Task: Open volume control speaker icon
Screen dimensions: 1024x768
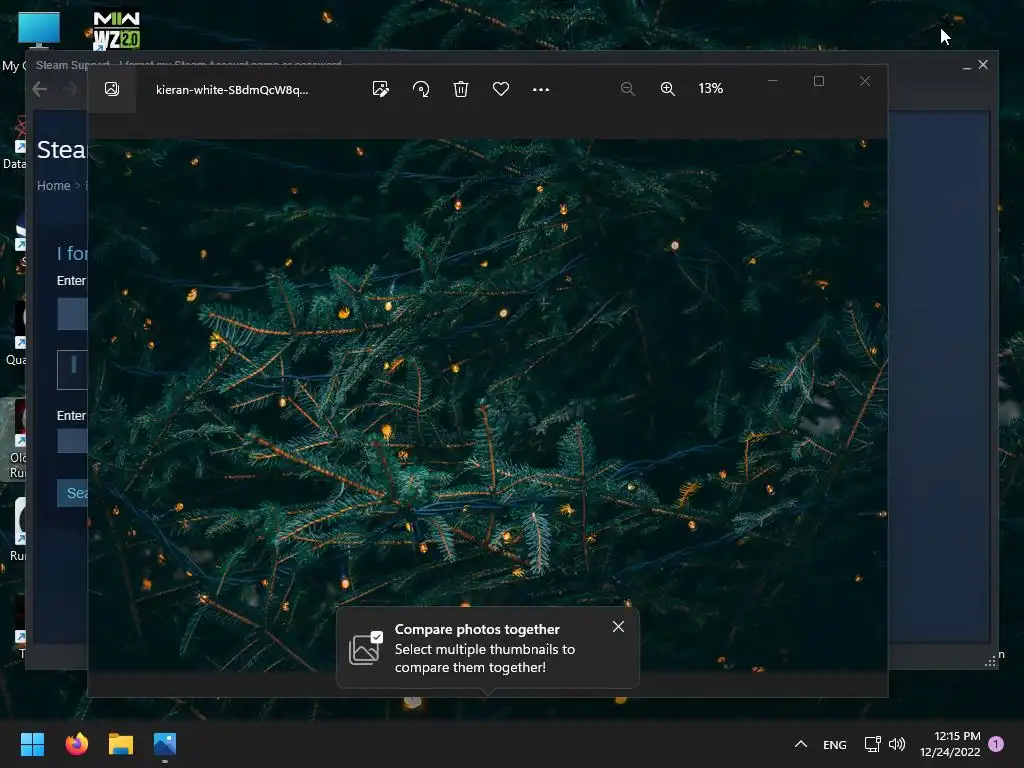Action: click(897, 744)
